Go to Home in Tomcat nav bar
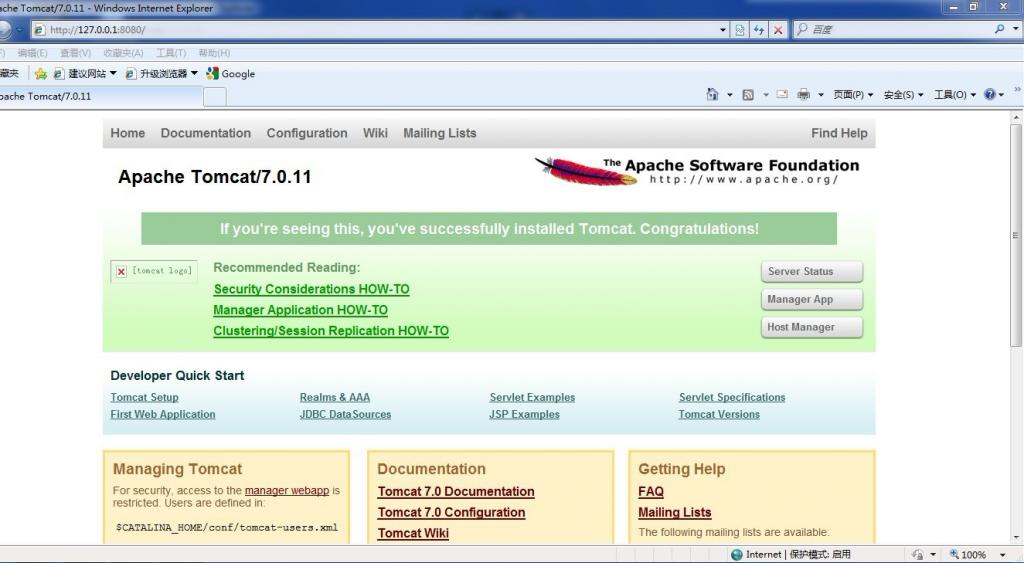 pos(127,133)
